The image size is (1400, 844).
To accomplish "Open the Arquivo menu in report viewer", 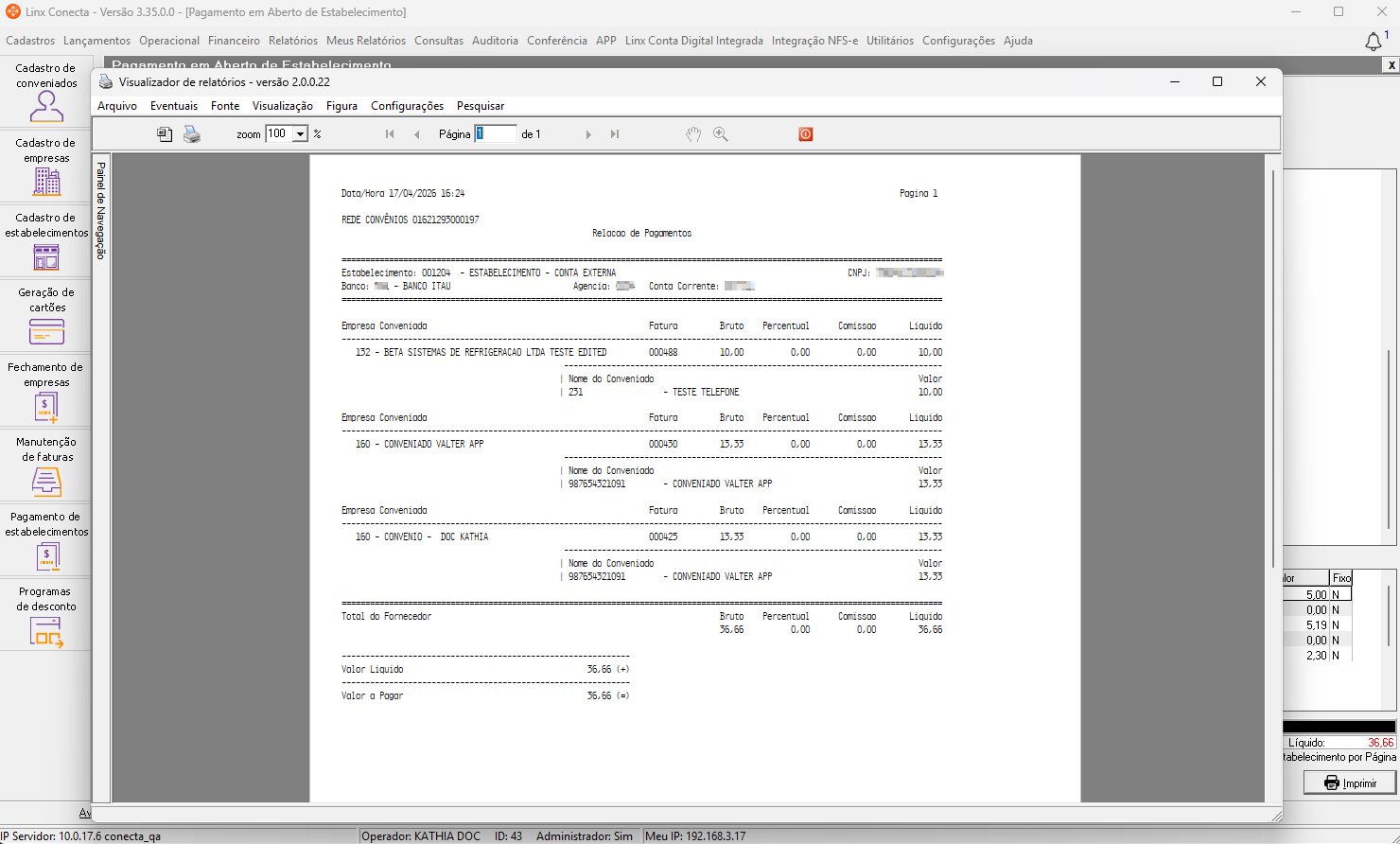I will coord(117,106).
